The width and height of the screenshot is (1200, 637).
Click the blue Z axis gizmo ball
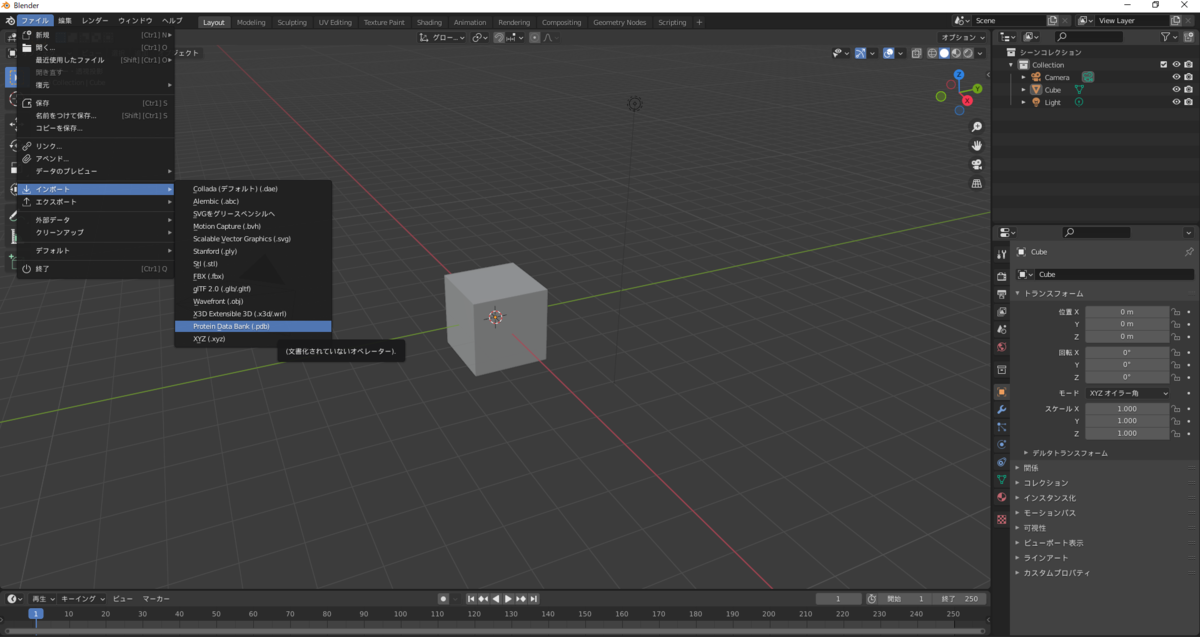click(959, 75)
